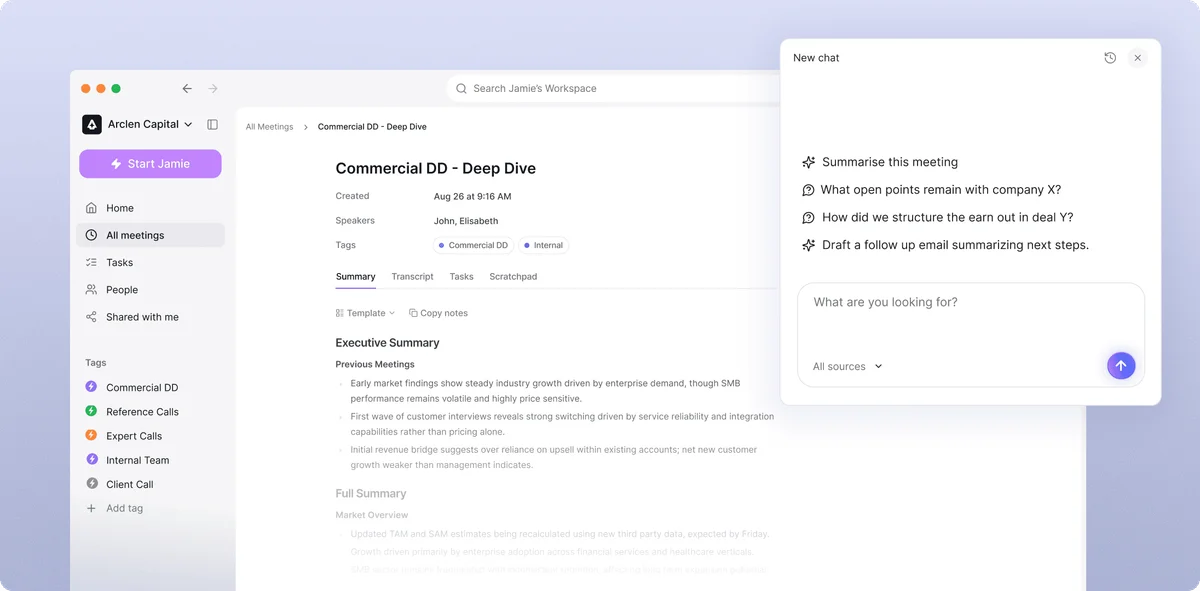Click the People icon in sidebar
1200x591 pixels.
tap(92, 289)
